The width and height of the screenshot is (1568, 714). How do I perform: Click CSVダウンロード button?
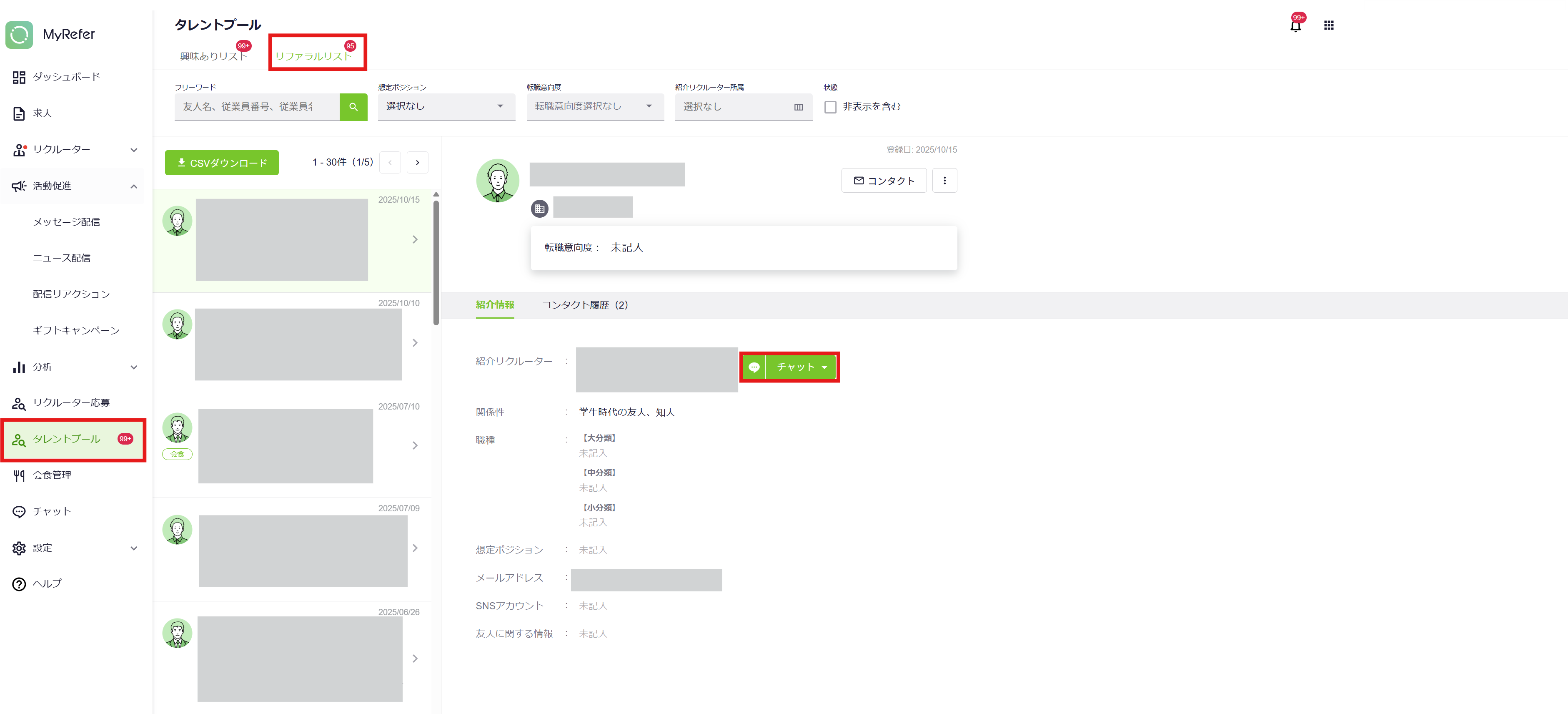pyautogui.click(x=222, y=163)
